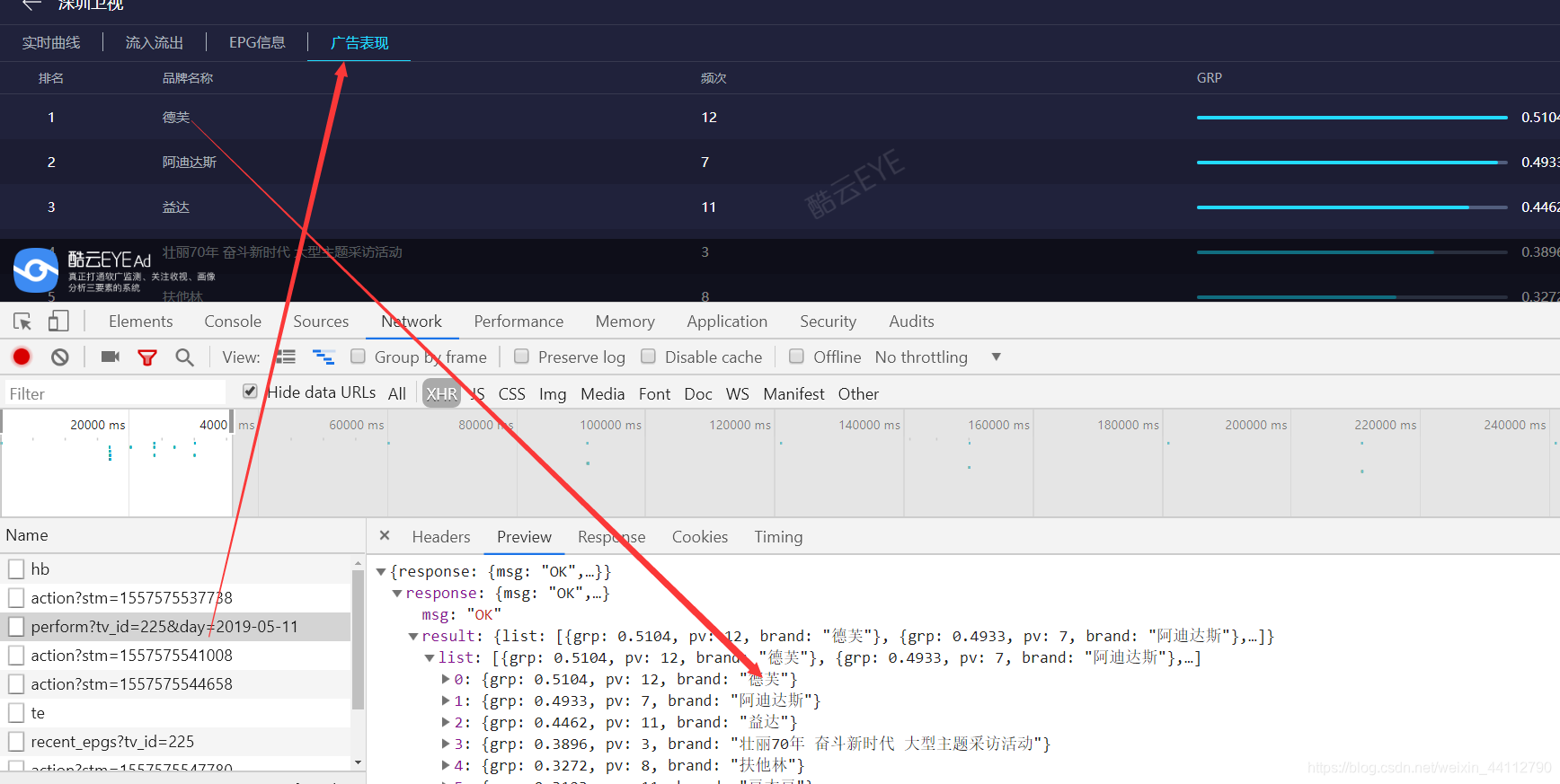The height and width of the screenshot is (784, 1560).
Task: Click the GRP bar for 德芙
Action: tap(1352, 118)
